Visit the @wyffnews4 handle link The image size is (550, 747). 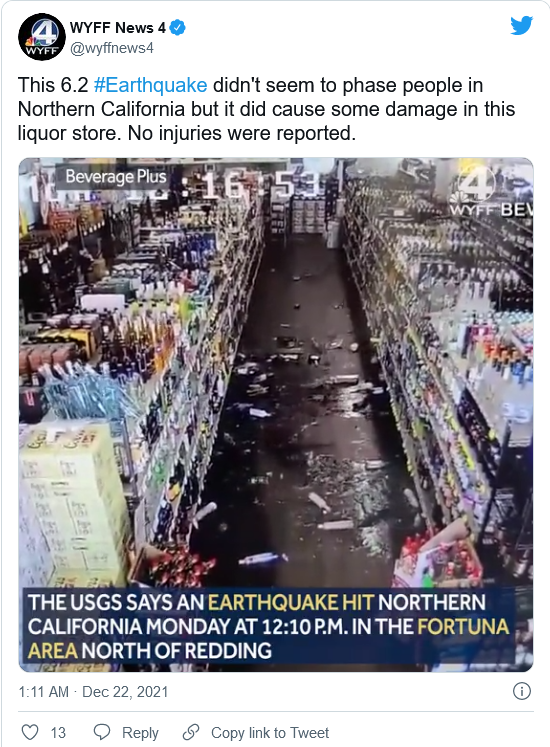(112, 48)
